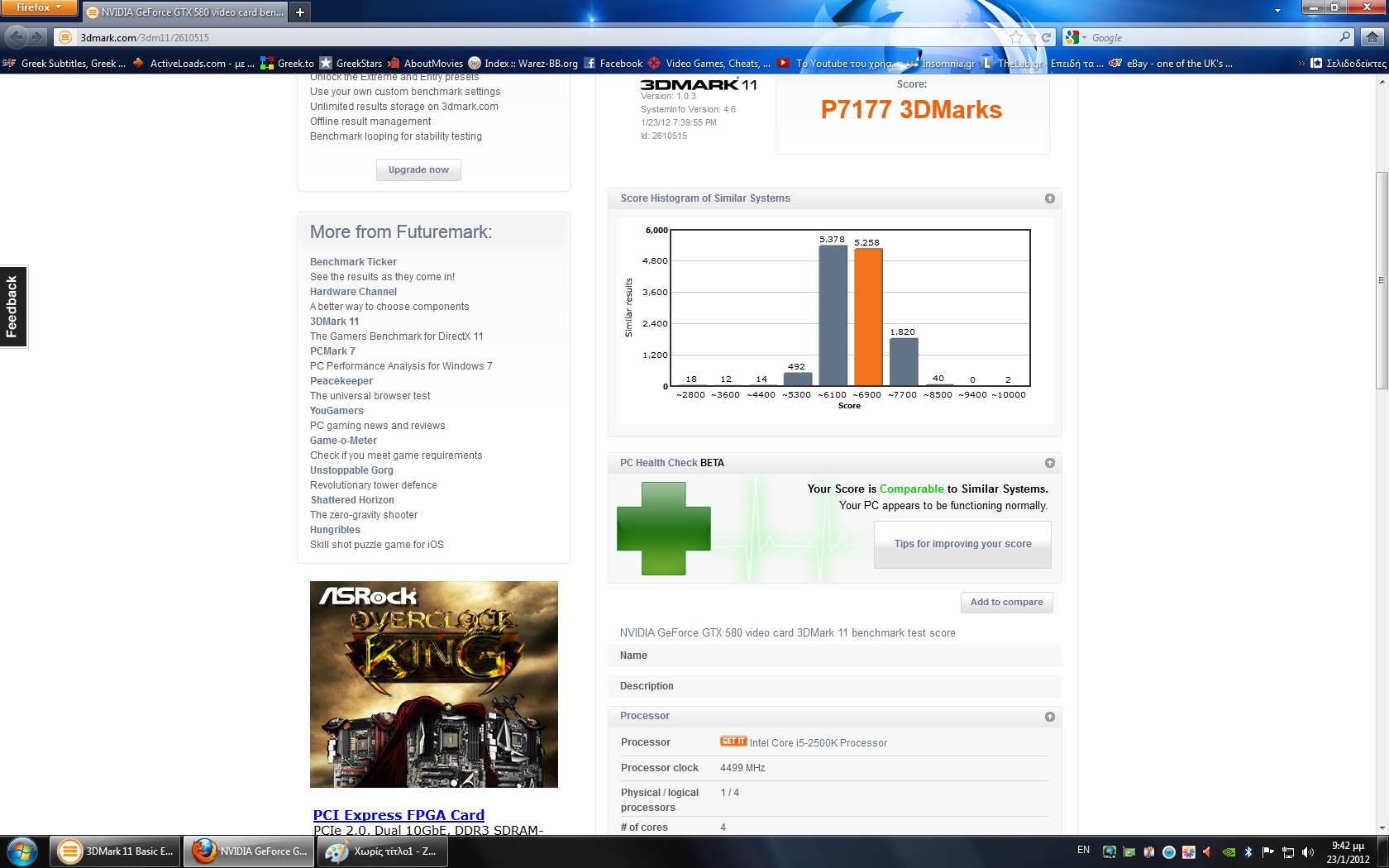
Task: Reload the page with the refresh icon
Action: point(1046,37)
